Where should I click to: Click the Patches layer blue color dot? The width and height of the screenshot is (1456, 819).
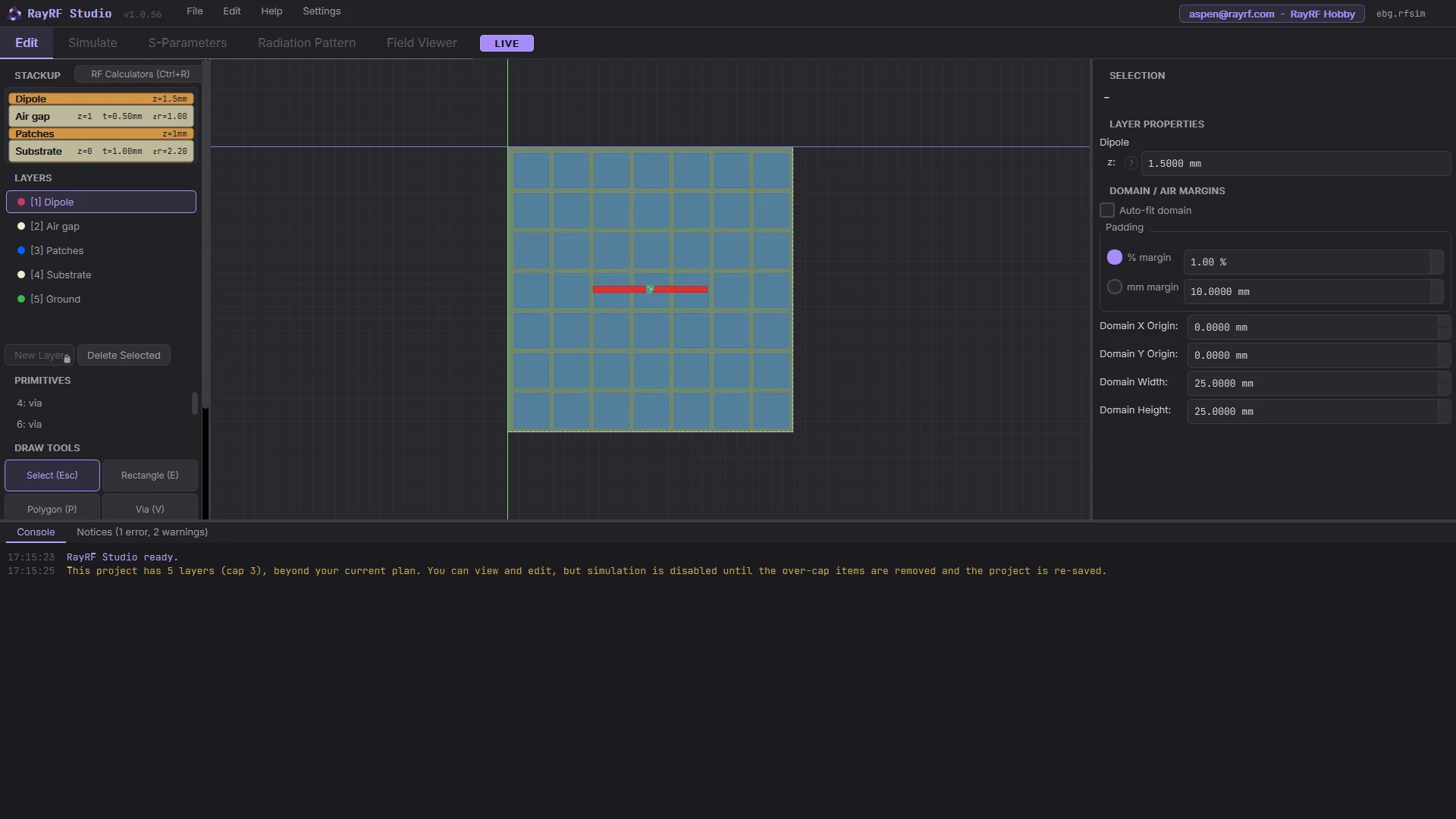[21, 250]
